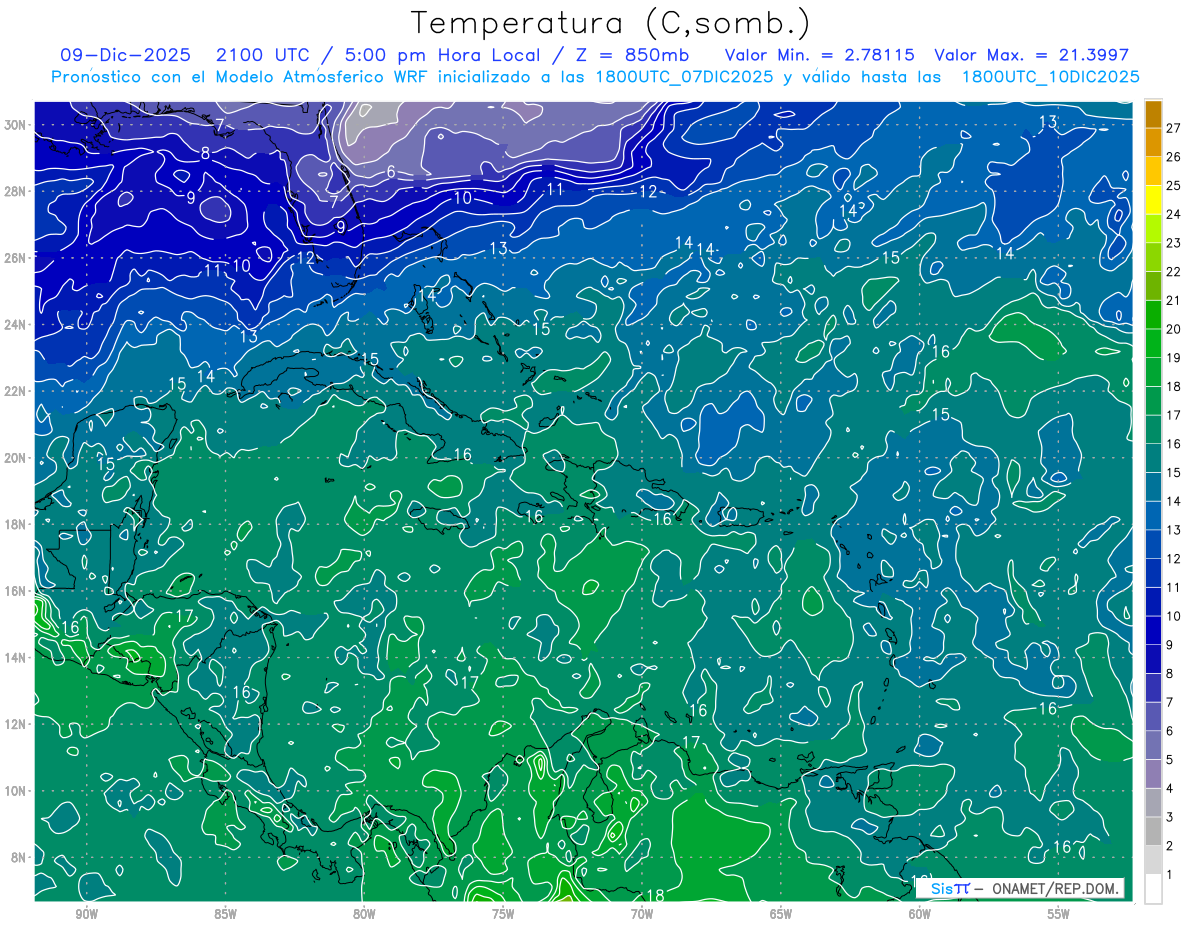Screen dimensions: 1200x927
Task: Click color bar label "20"
Action: [x=1173, y=328]
